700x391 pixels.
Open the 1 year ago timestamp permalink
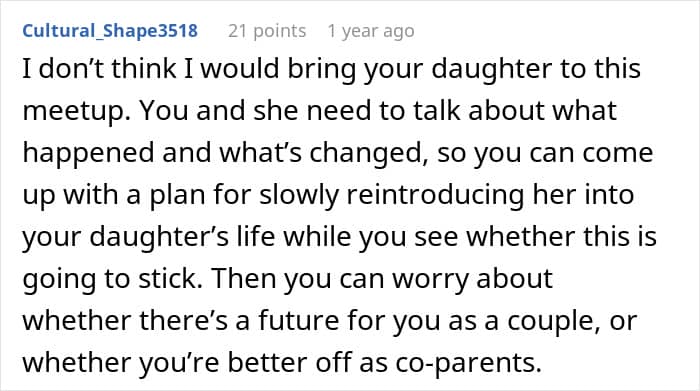pyautogui.click(x=371, y=31)
